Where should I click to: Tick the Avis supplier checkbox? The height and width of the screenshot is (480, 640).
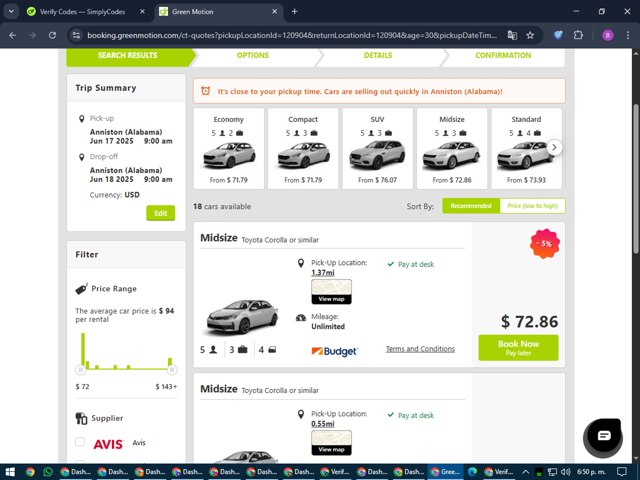click(80, 442)
